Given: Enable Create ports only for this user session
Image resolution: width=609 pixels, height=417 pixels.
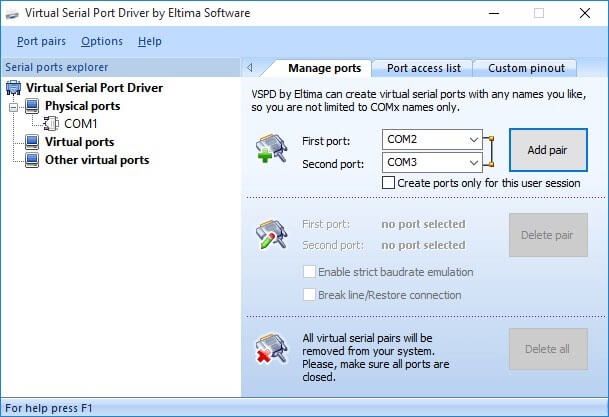Looking at the screenshot, I should (388, 183).
